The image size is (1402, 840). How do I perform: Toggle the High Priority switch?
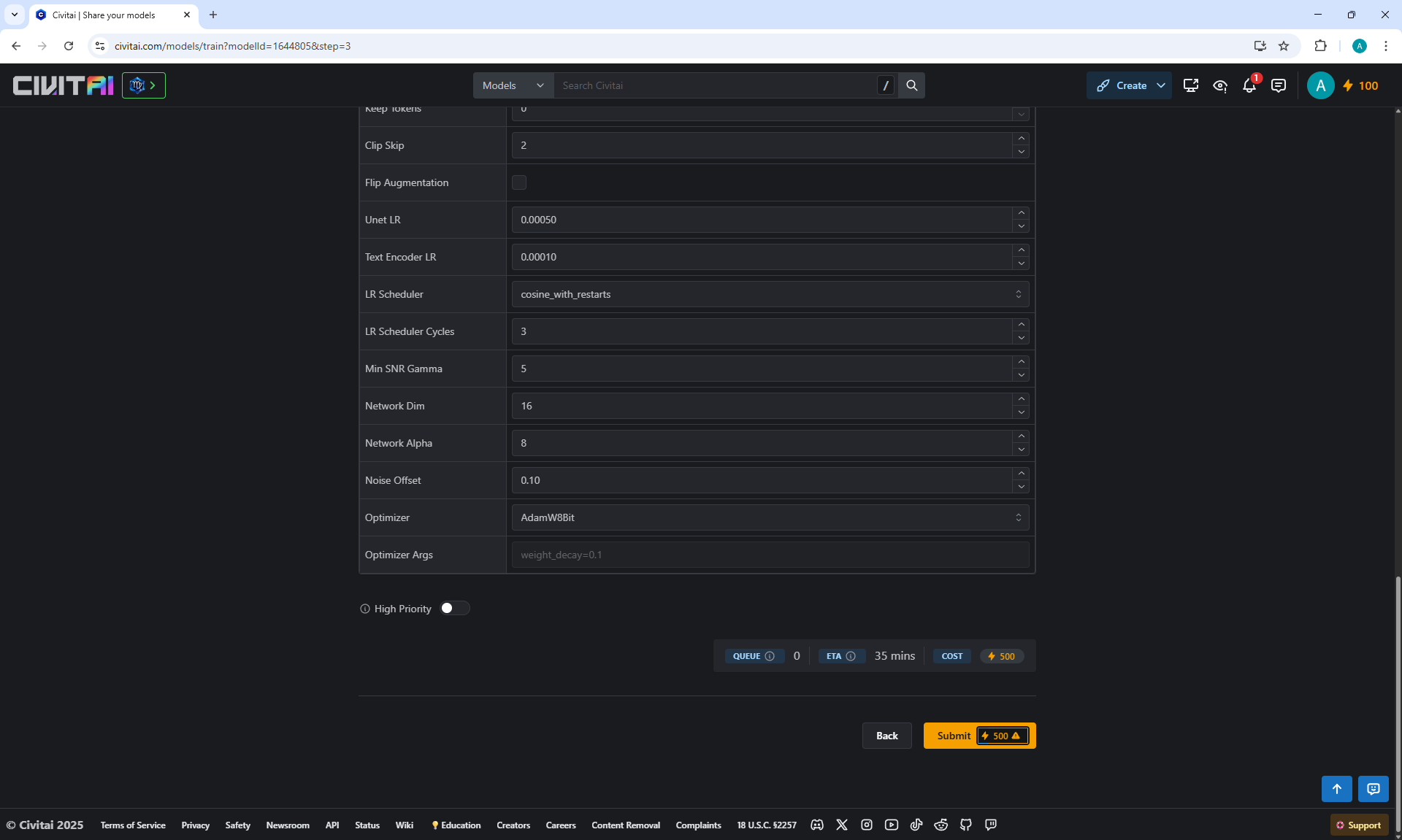point(454,608)
